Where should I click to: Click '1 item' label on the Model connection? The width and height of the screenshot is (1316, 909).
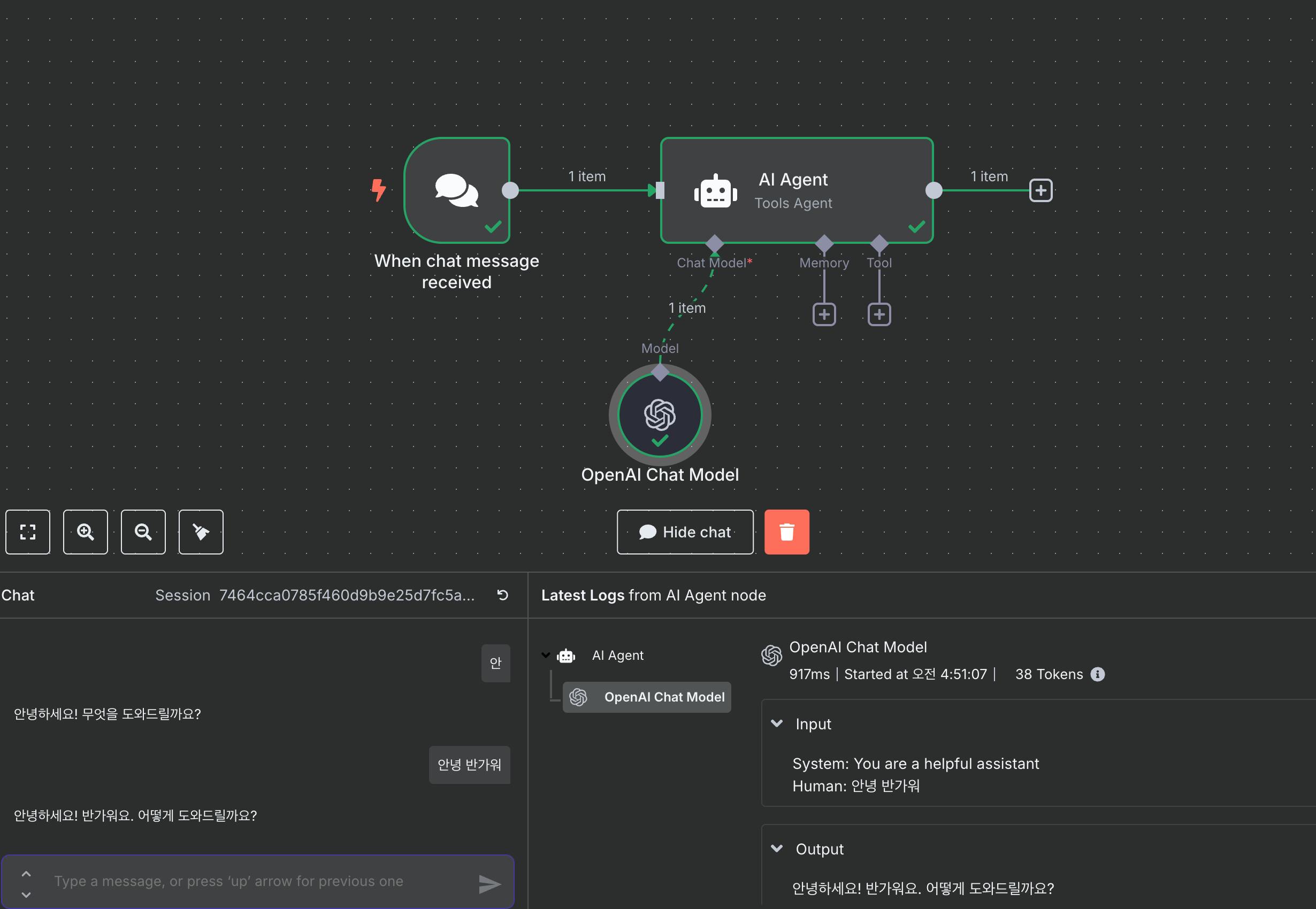coord(687,308)
